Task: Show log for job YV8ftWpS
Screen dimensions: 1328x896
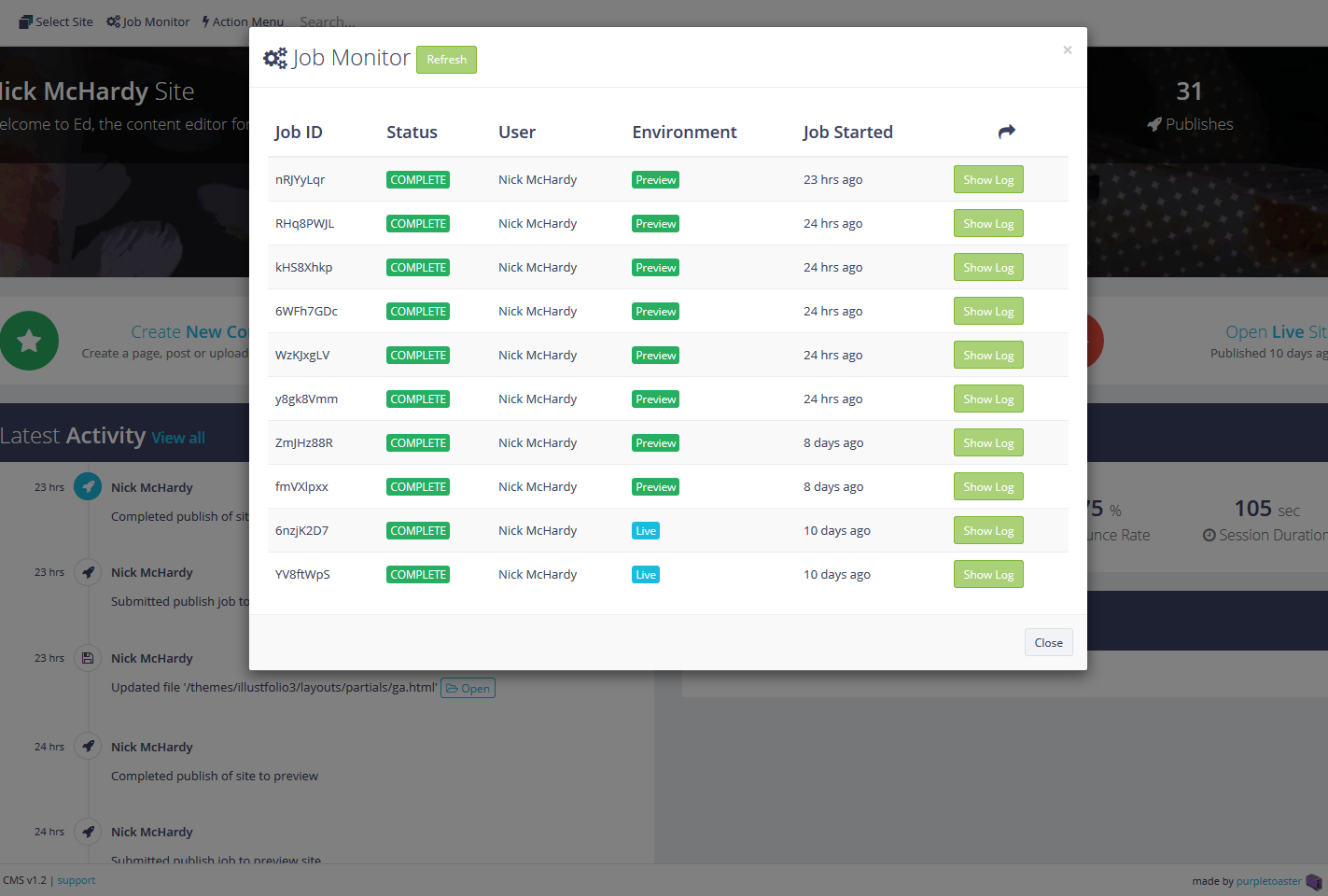Action: click(988, 575)
